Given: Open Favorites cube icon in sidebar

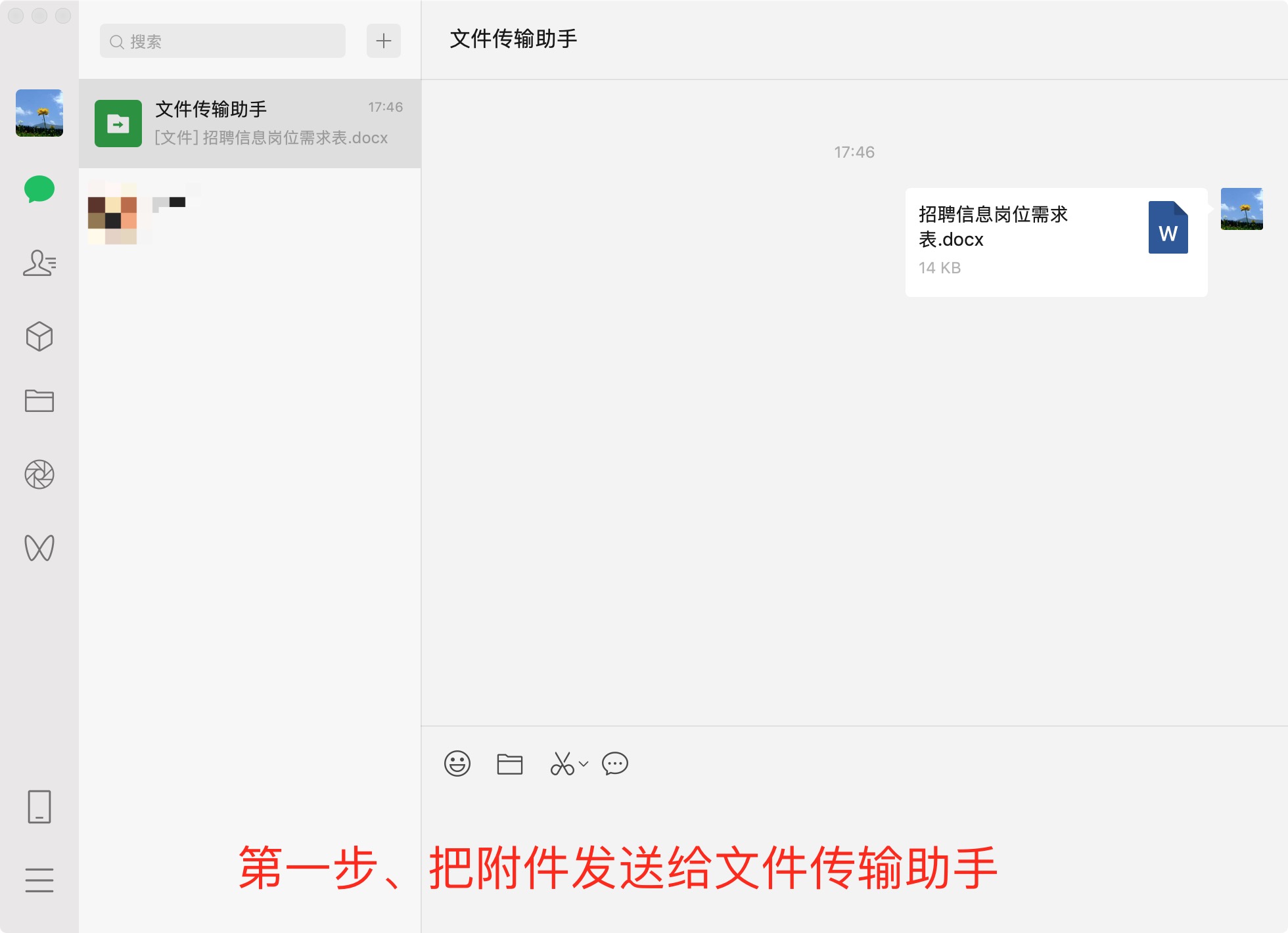Looking at the screenshot, I should pos(39,336).
